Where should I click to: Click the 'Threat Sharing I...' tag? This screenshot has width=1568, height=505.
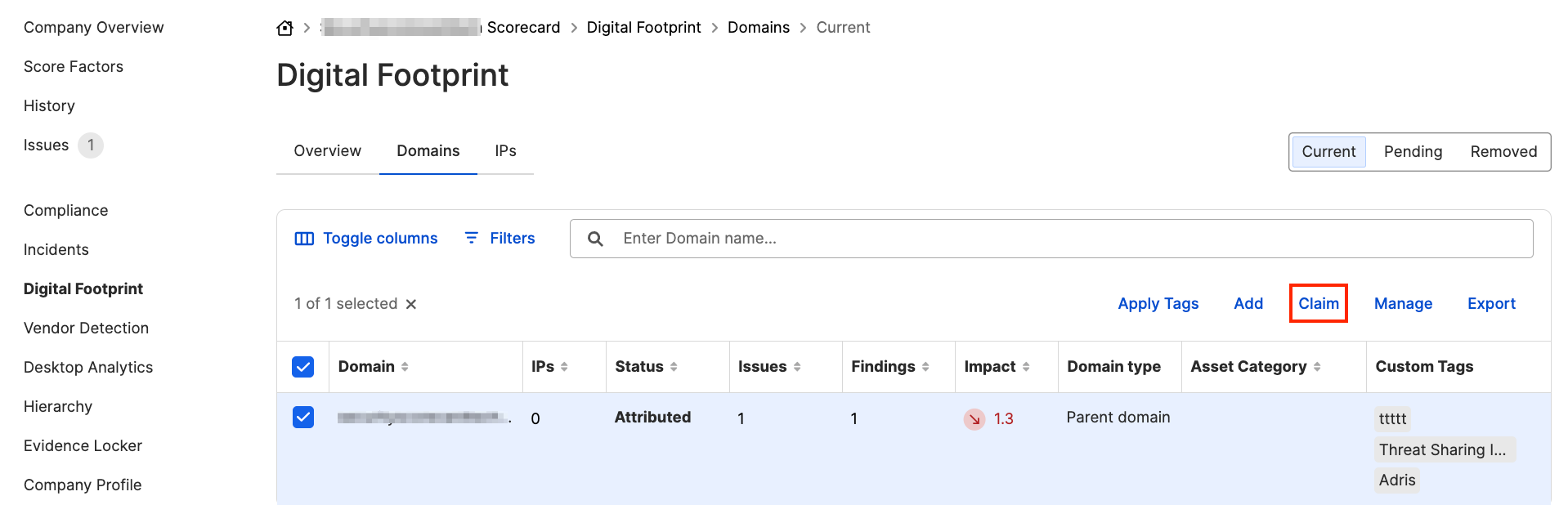pyautogui.click(x=1445, y=449)
